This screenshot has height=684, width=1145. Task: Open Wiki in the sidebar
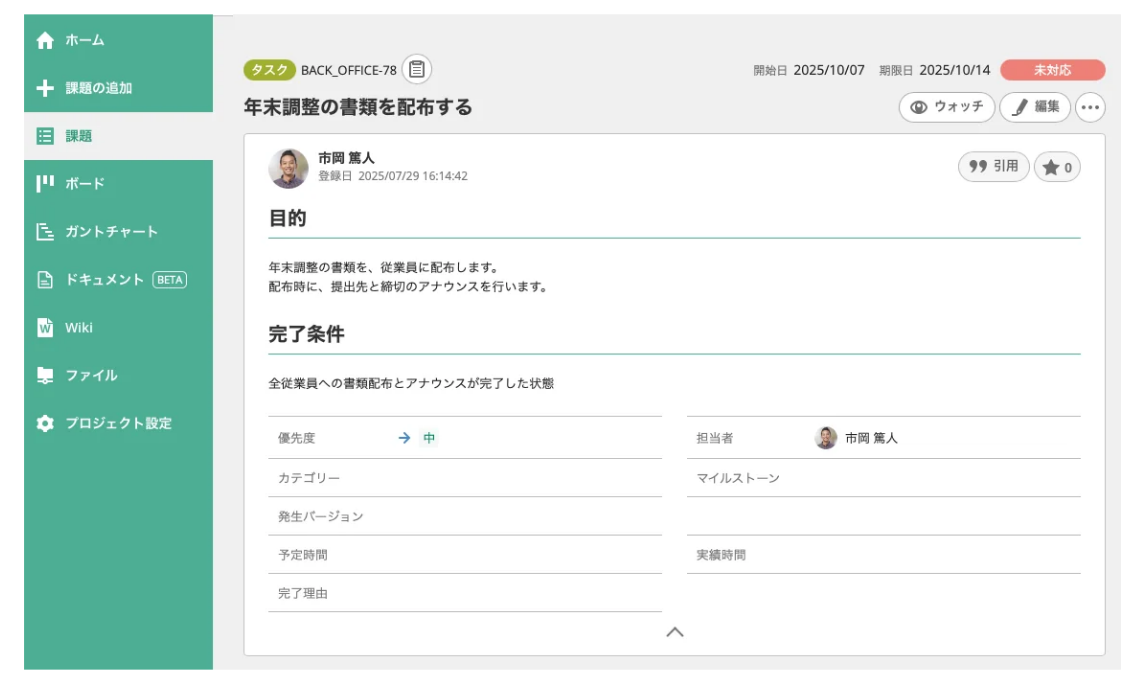118,327
